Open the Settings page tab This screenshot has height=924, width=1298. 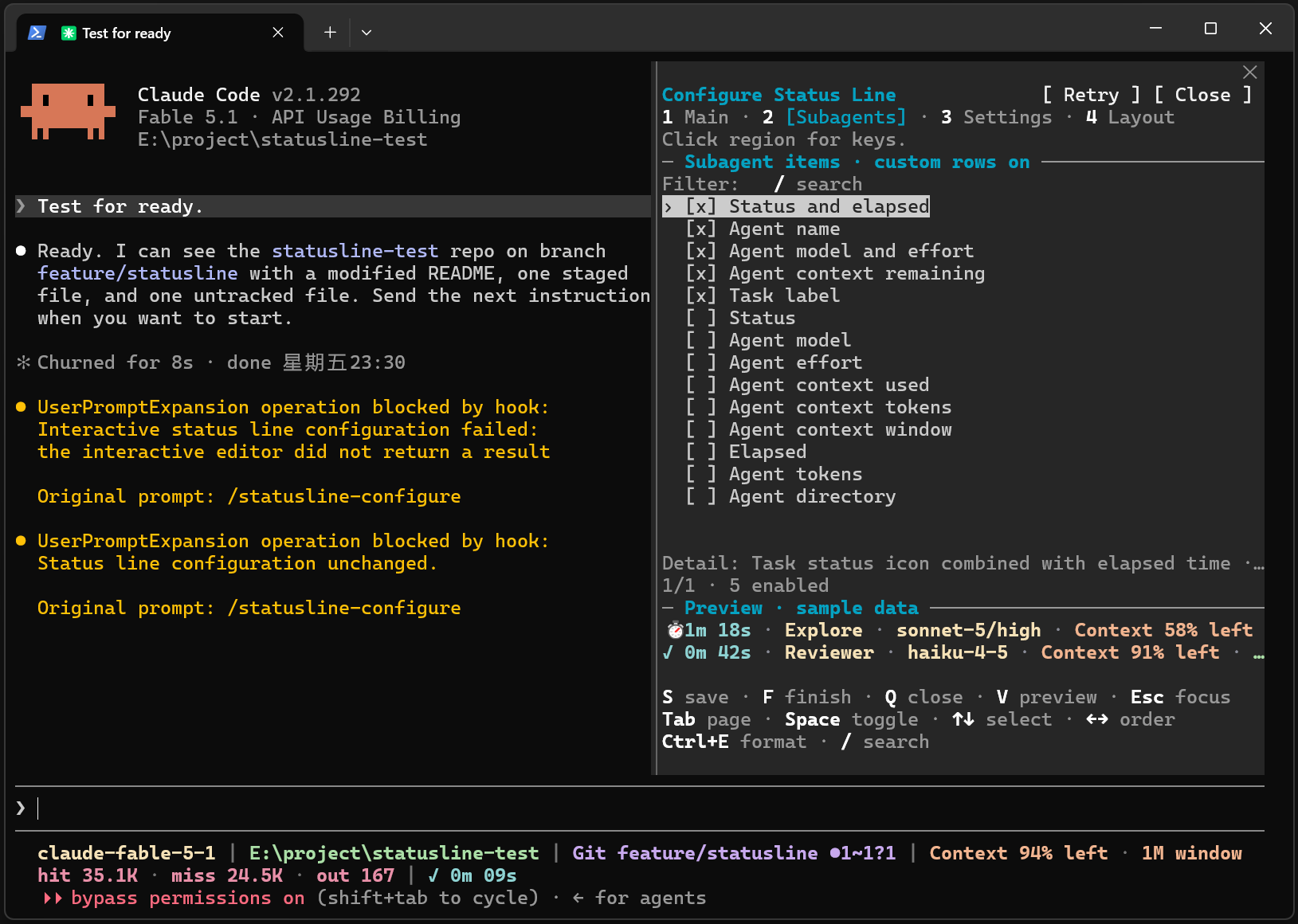click(x=996, y=117)
